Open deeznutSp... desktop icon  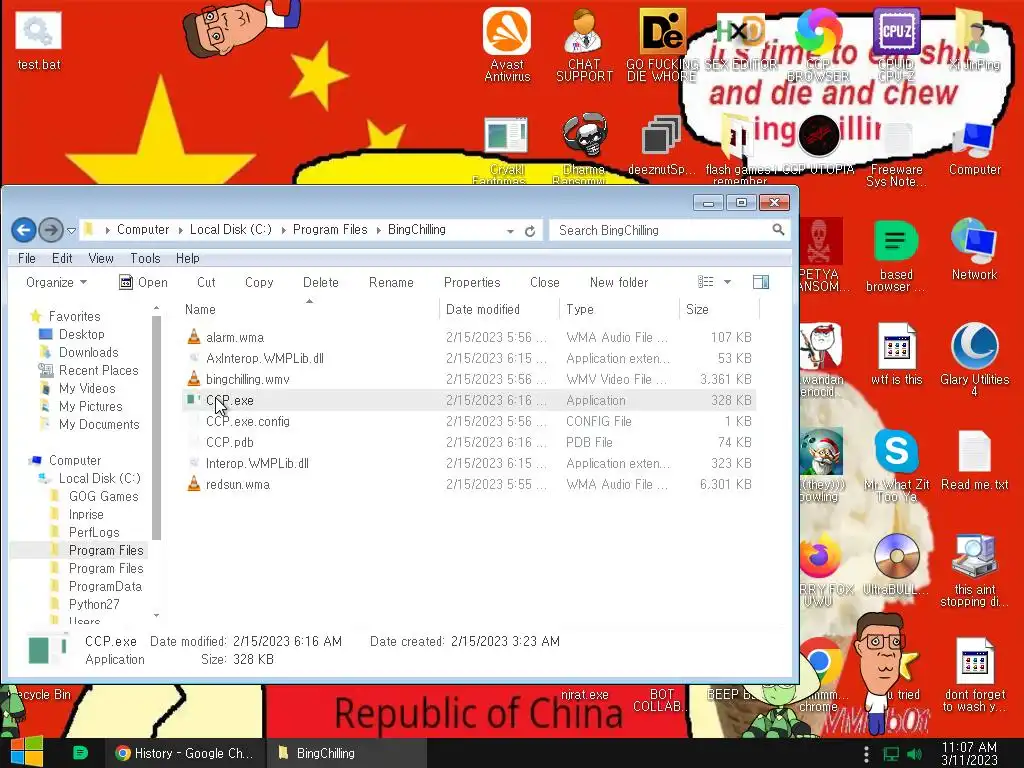[x=660, y=146]
